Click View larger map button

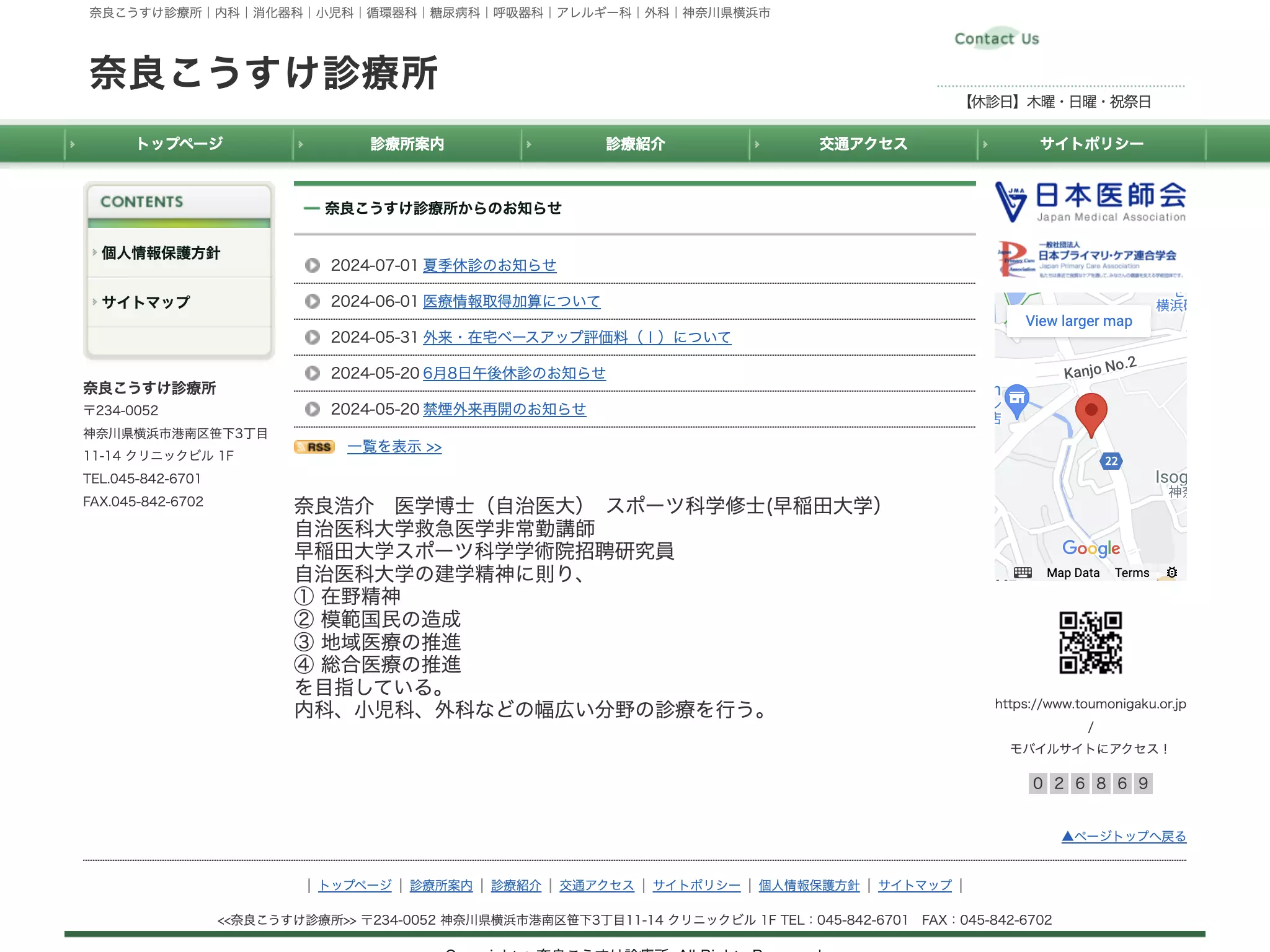pos(1078,321)
